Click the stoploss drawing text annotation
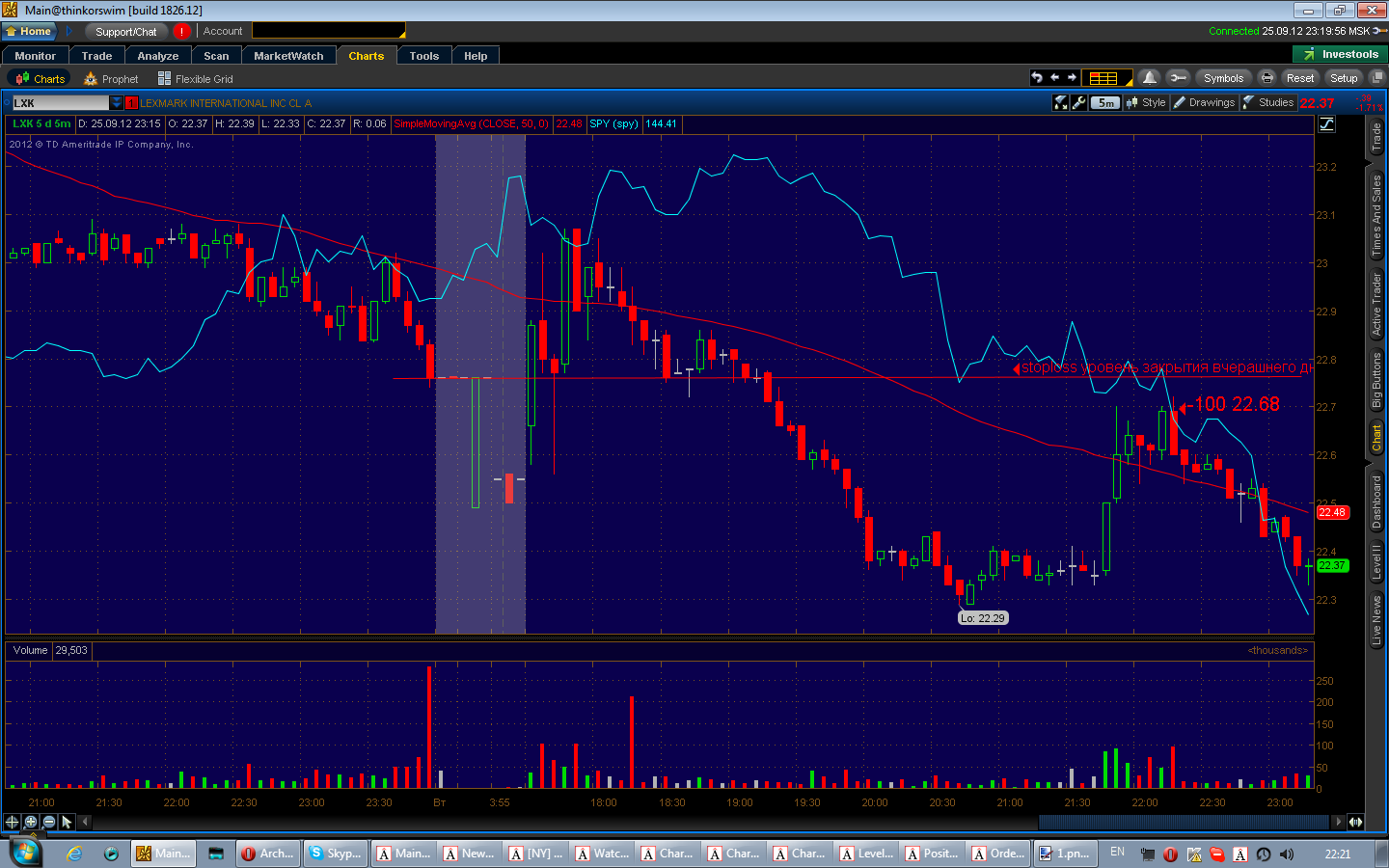 [x=1165, y=367]
